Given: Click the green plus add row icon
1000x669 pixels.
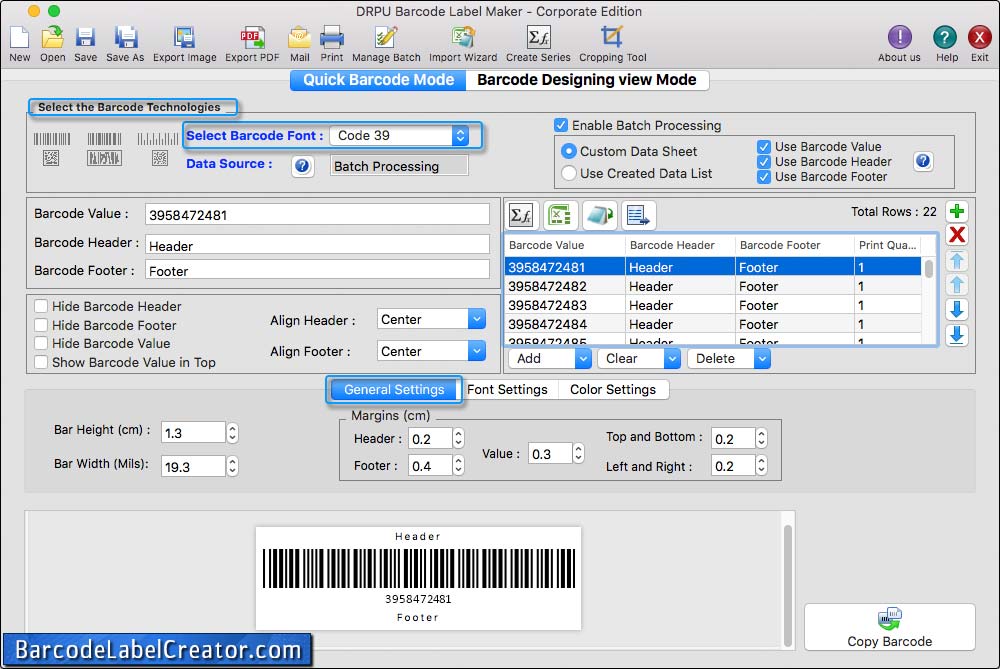Looking at the screenshot, I should (x=957, y=211).
